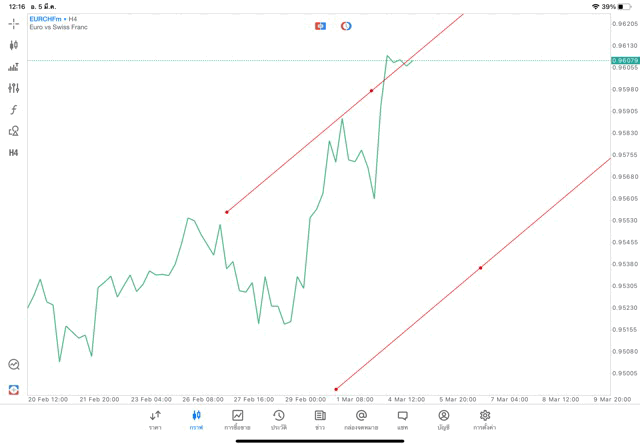Open the Mailbox (กล่องจดหมาย) tab
Screen dimensions: 640x447
(x=361, y=419)
